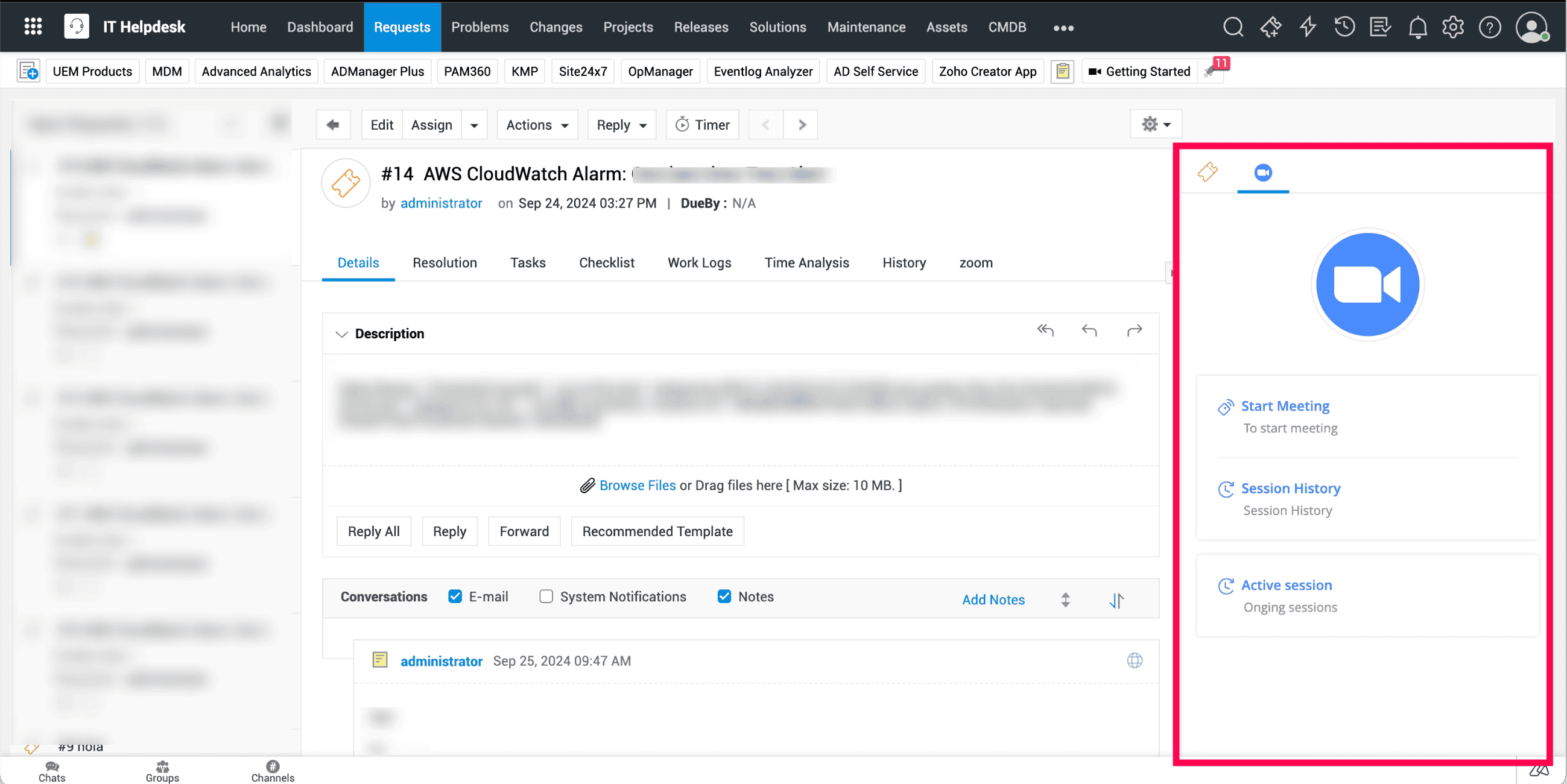Go to the next request arrow

[x=801, y=125]
